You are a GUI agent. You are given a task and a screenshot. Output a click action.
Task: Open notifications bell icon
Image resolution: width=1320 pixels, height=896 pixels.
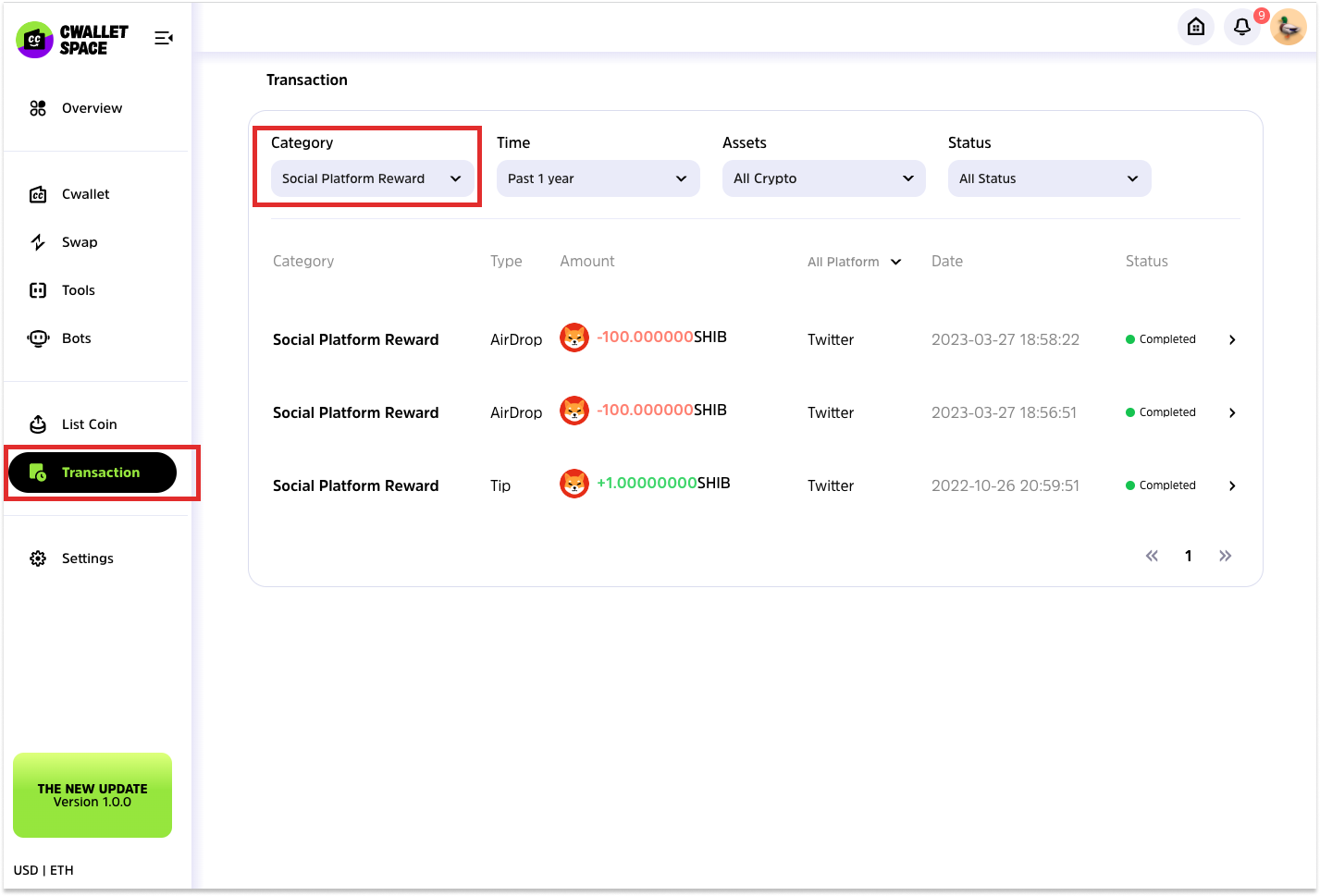click(x=1241, y=27)
